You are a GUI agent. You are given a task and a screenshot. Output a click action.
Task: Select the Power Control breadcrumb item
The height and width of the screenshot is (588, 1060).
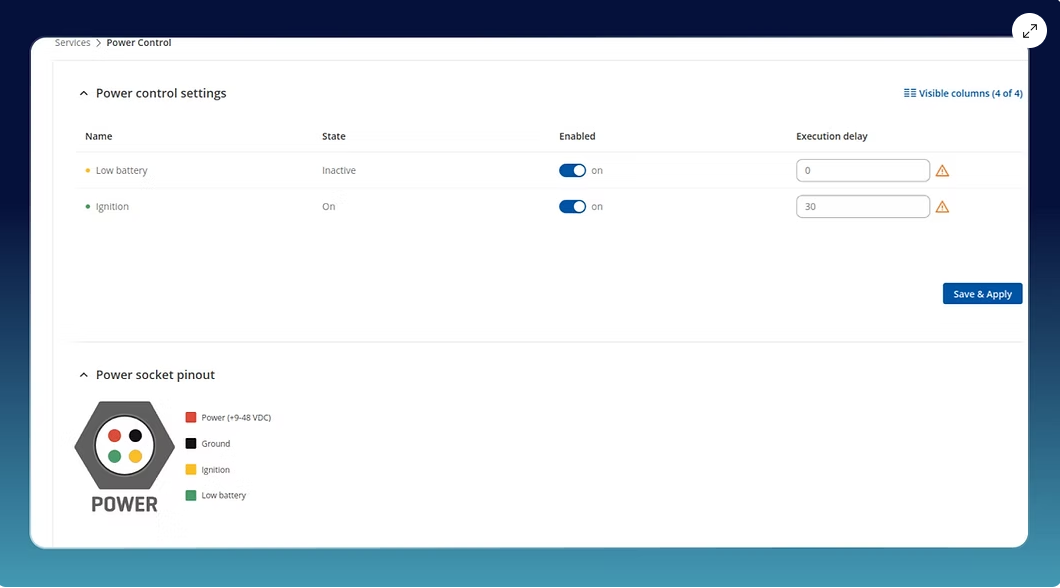pos(139,43)
